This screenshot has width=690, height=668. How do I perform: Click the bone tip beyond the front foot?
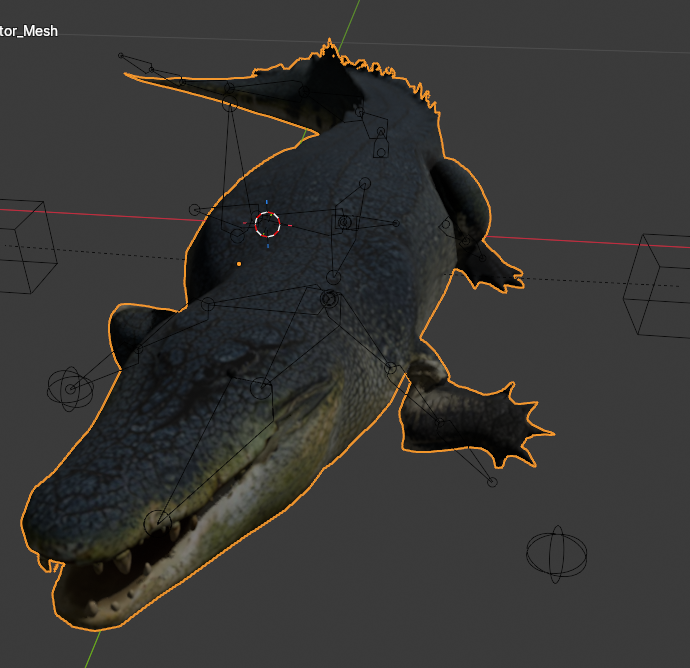click(x=492, y=482)
